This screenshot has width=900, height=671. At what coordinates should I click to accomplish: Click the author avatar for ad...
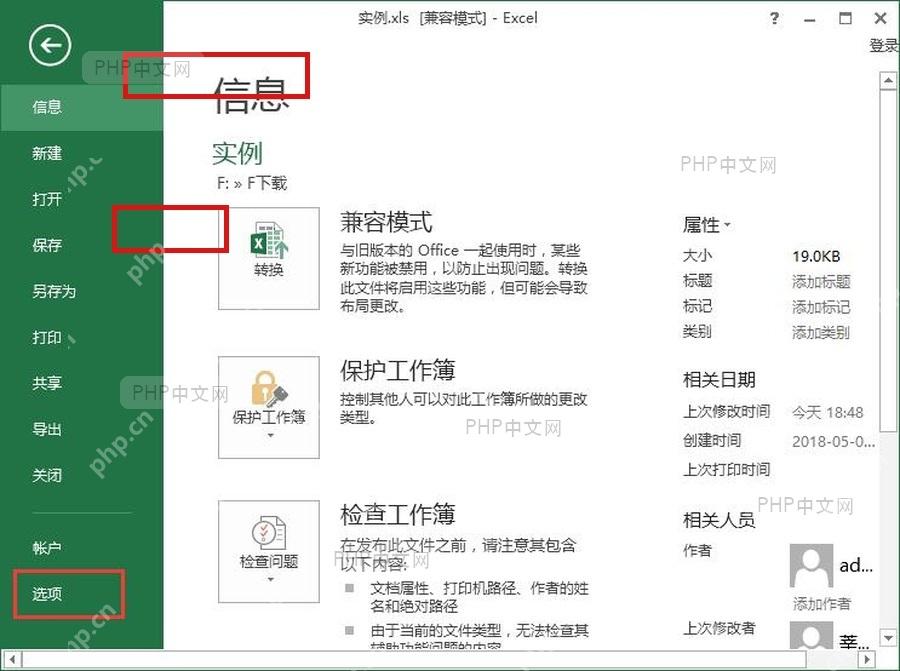[x=811, y=565]
